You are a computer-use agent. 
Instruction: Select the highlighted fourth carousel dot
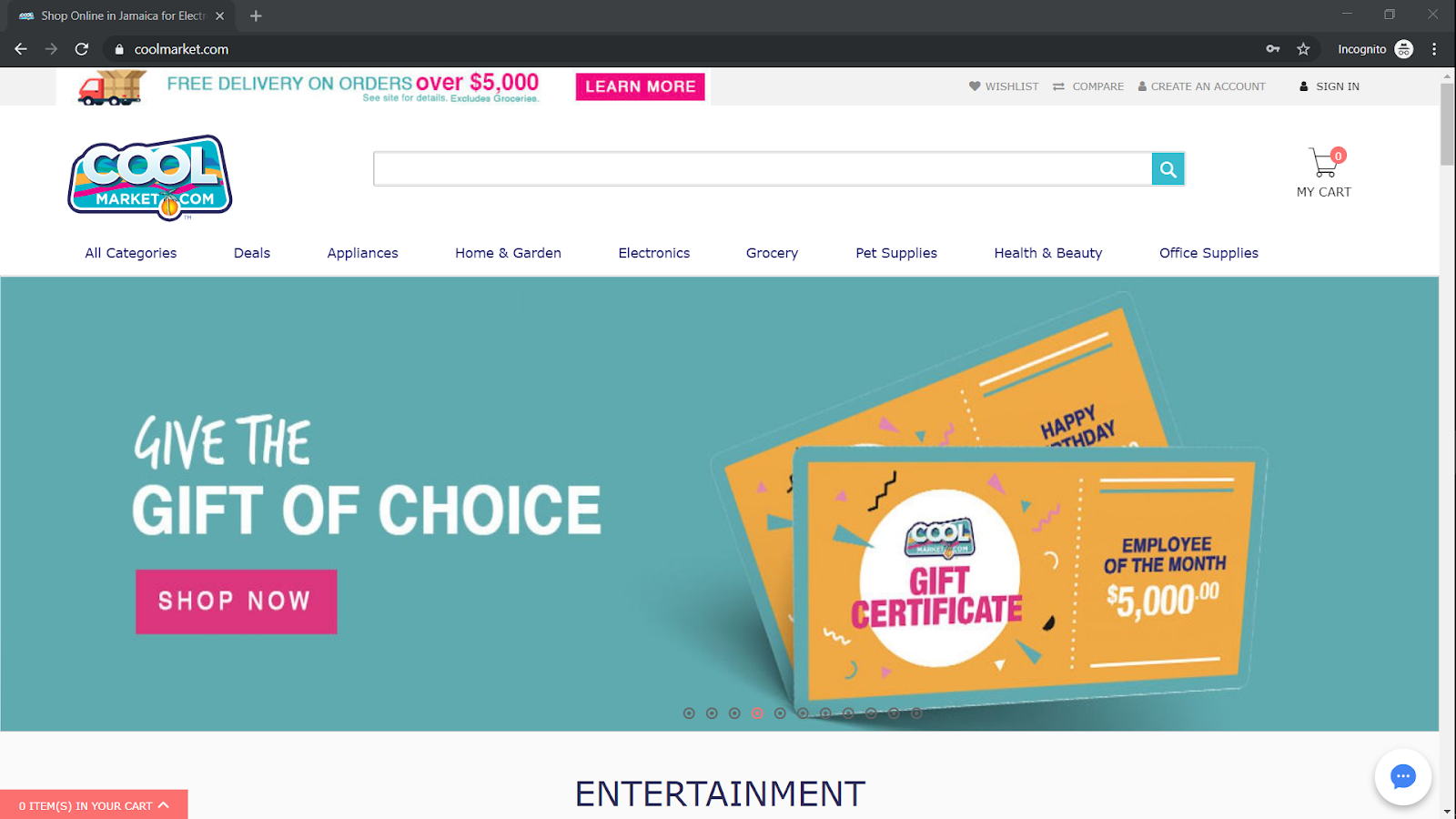[x=757, y=713]
